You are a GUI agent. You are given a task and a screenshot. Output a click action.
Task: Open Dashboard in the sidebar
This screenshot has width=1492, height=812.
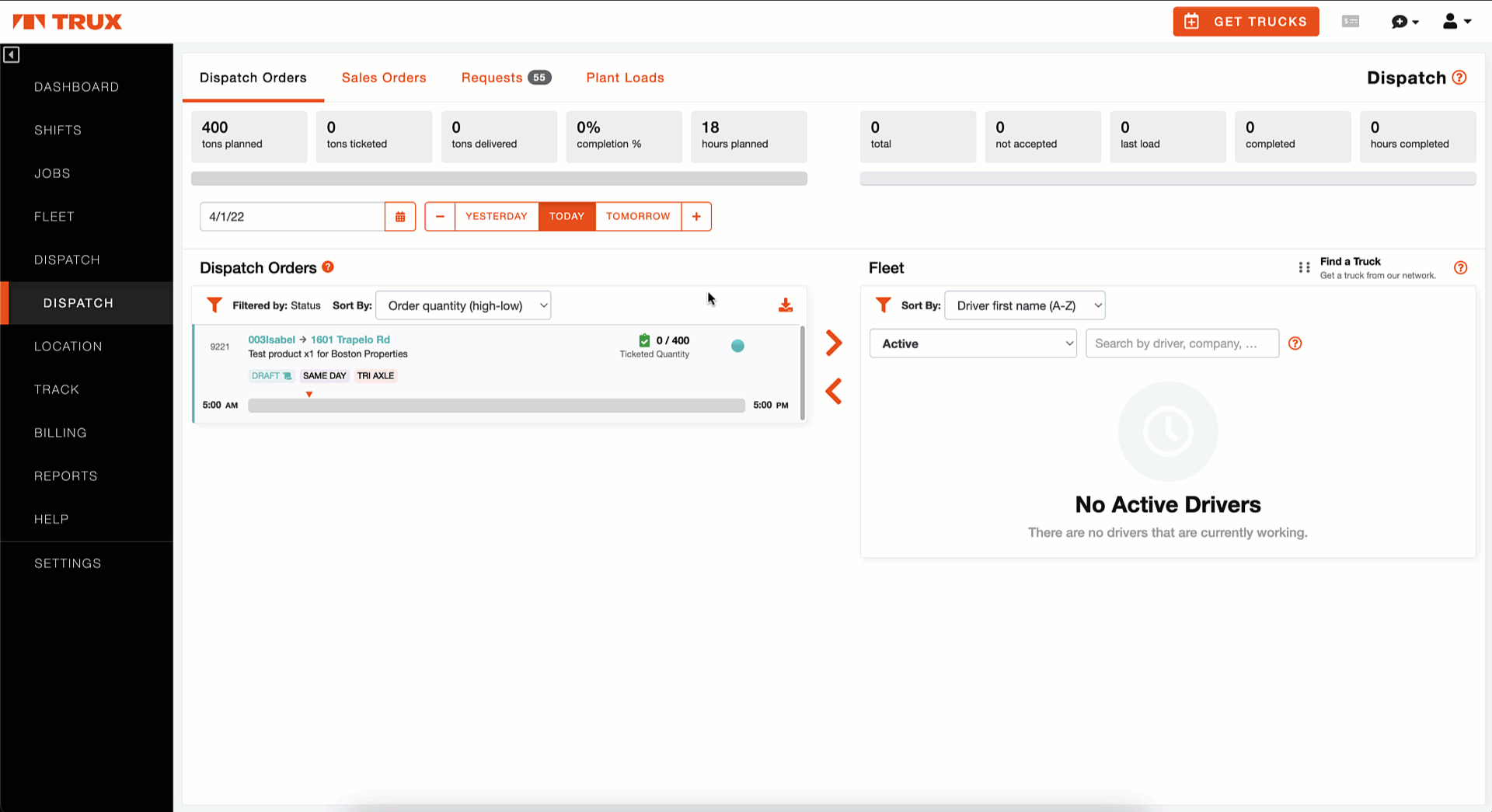77,87
